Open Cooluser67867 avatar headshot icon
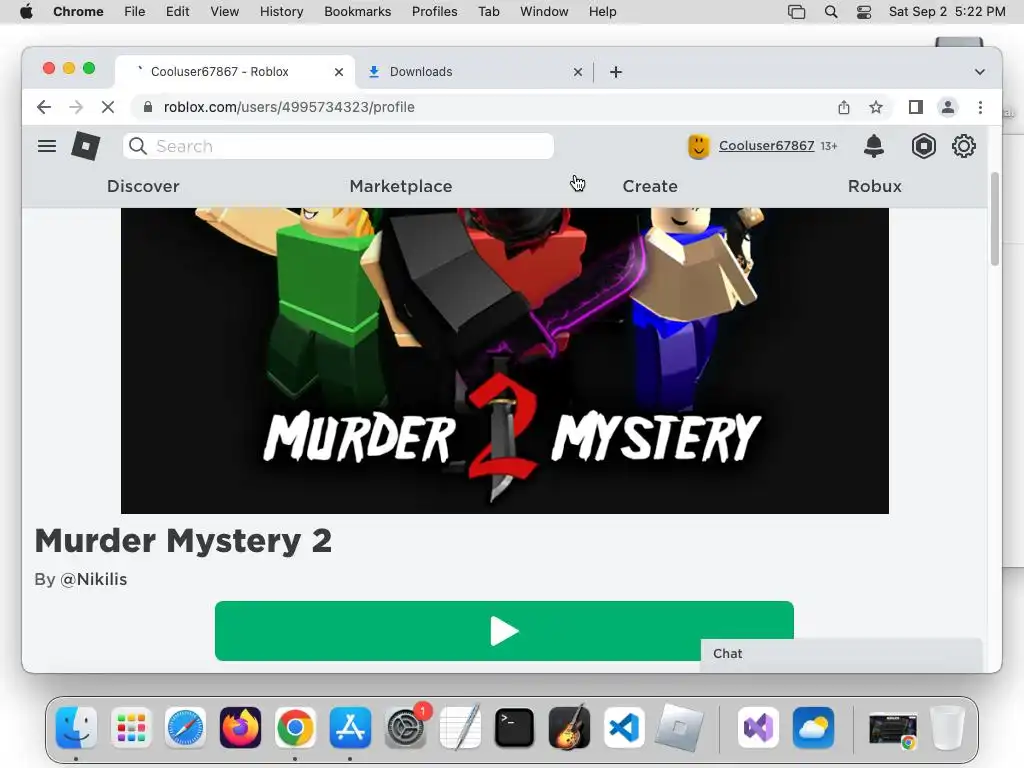Viewport: 1024px width, 768px height. (698, 146)
